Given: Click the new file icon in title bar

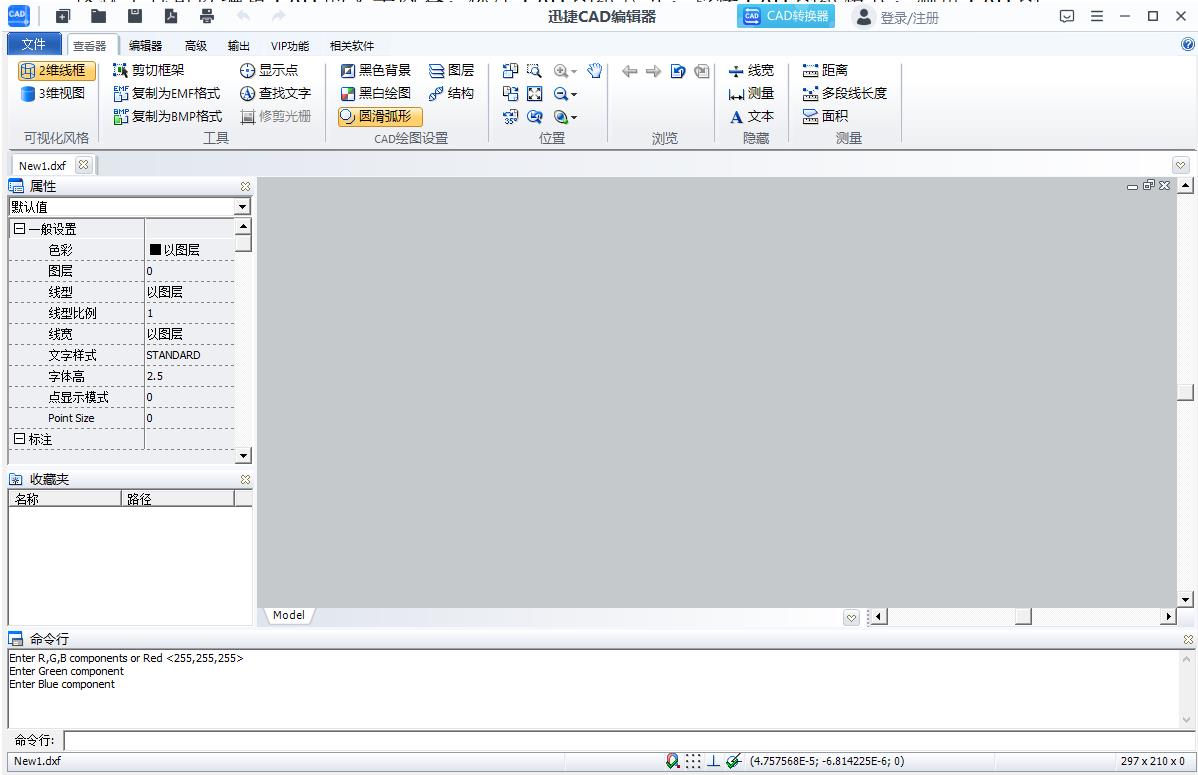Looking at the screenshot, I should [x=63, y=16].
